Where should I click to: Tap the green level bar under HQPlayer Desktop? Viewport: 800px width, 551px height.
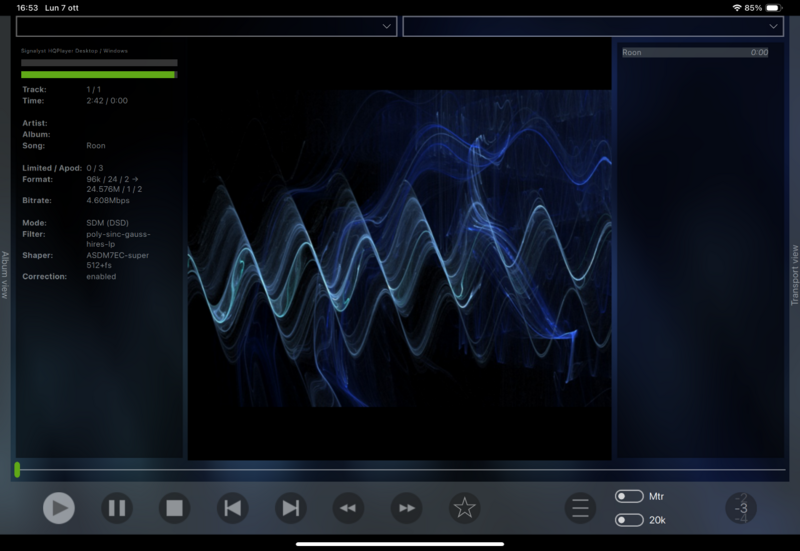99,74
